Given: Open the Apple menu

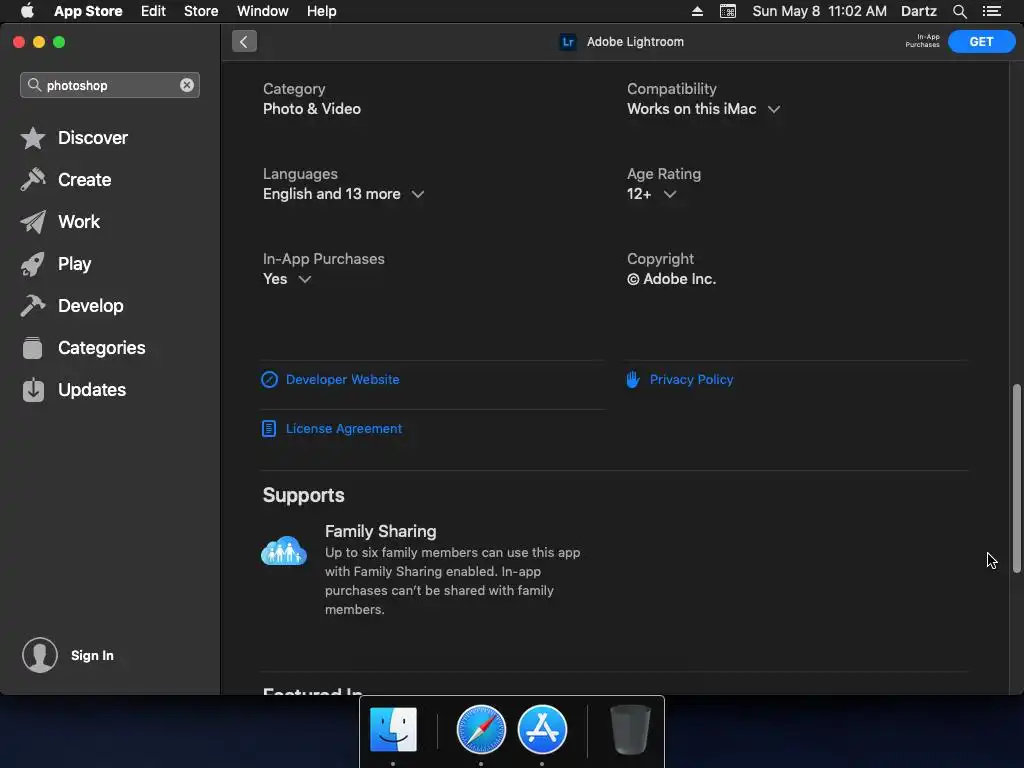Looking at the screenshot, I should click(27, 11).
